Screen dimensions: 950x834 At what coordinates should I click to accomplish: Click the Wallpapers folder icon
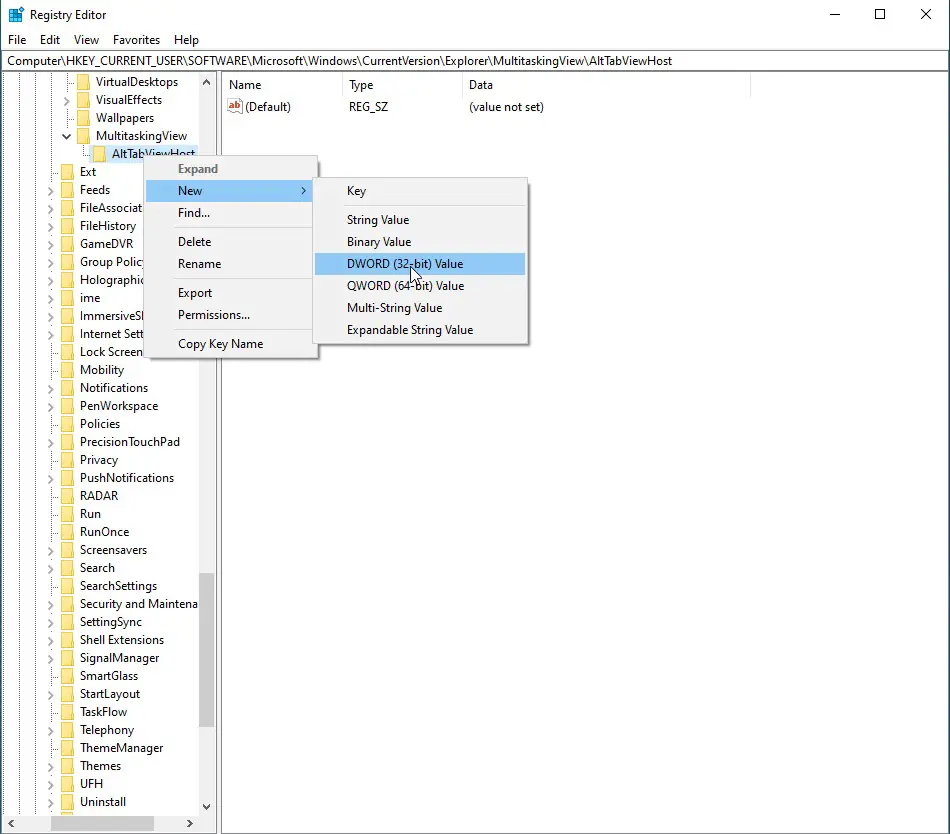pos(84,117)
